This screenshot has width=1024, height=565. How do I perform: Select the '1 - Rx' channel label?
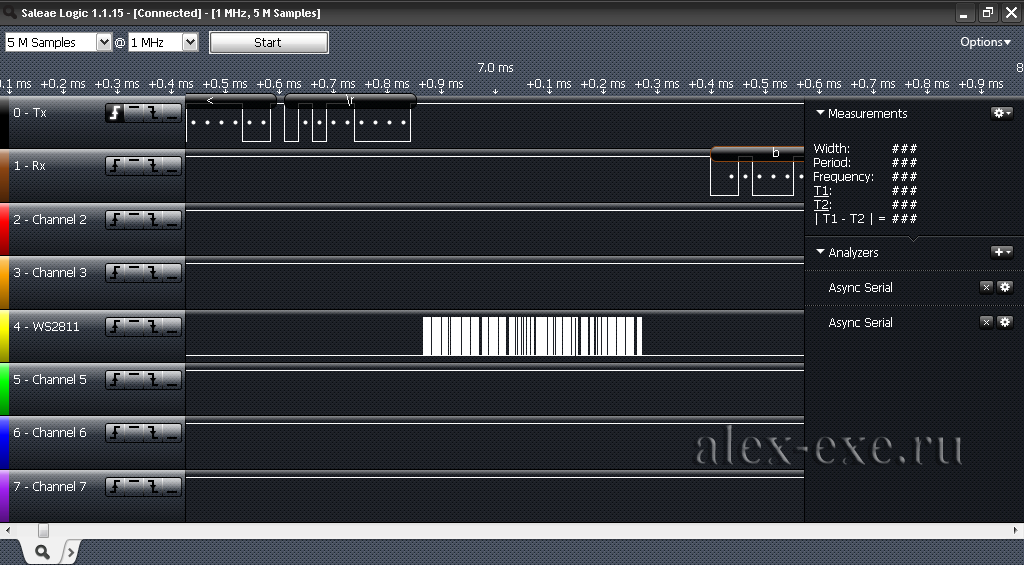pyautogui.click(x=29, y=166)
